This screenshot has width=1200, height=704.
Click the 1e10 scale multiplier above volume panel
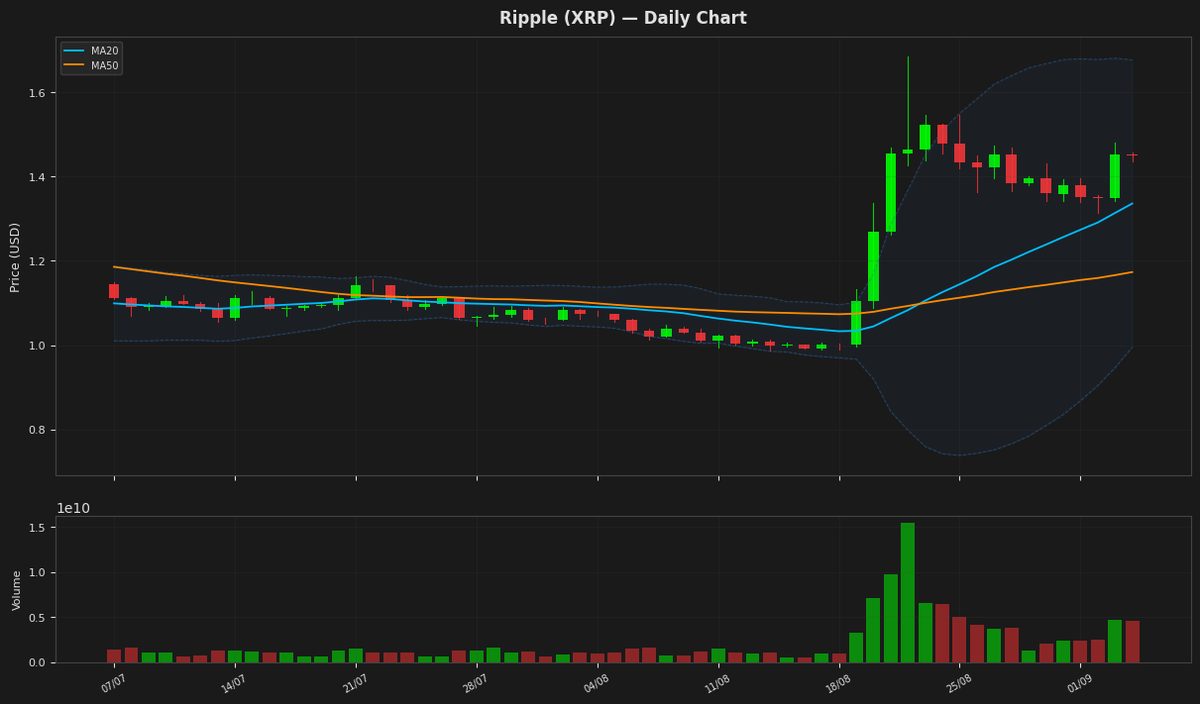[73, 508]
